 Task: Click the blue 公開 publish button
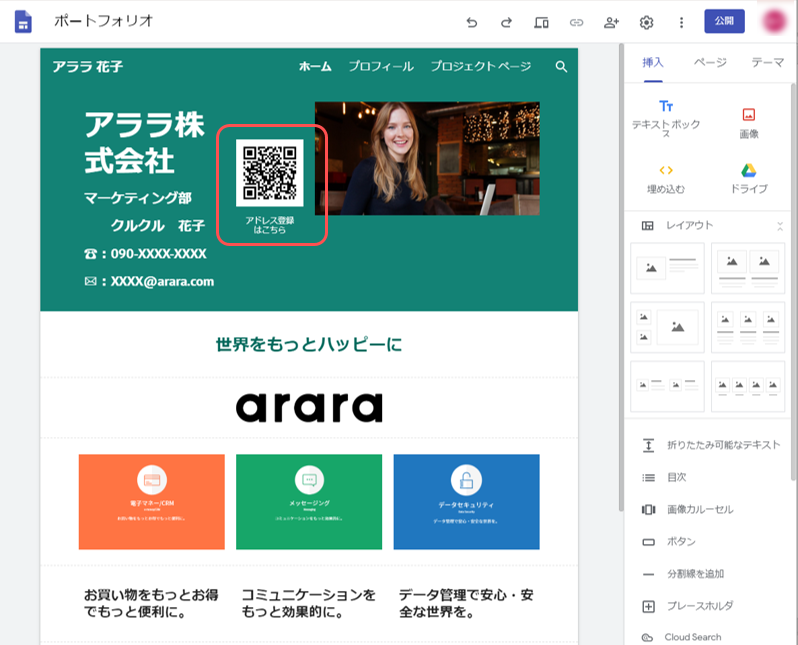[724, 21]
